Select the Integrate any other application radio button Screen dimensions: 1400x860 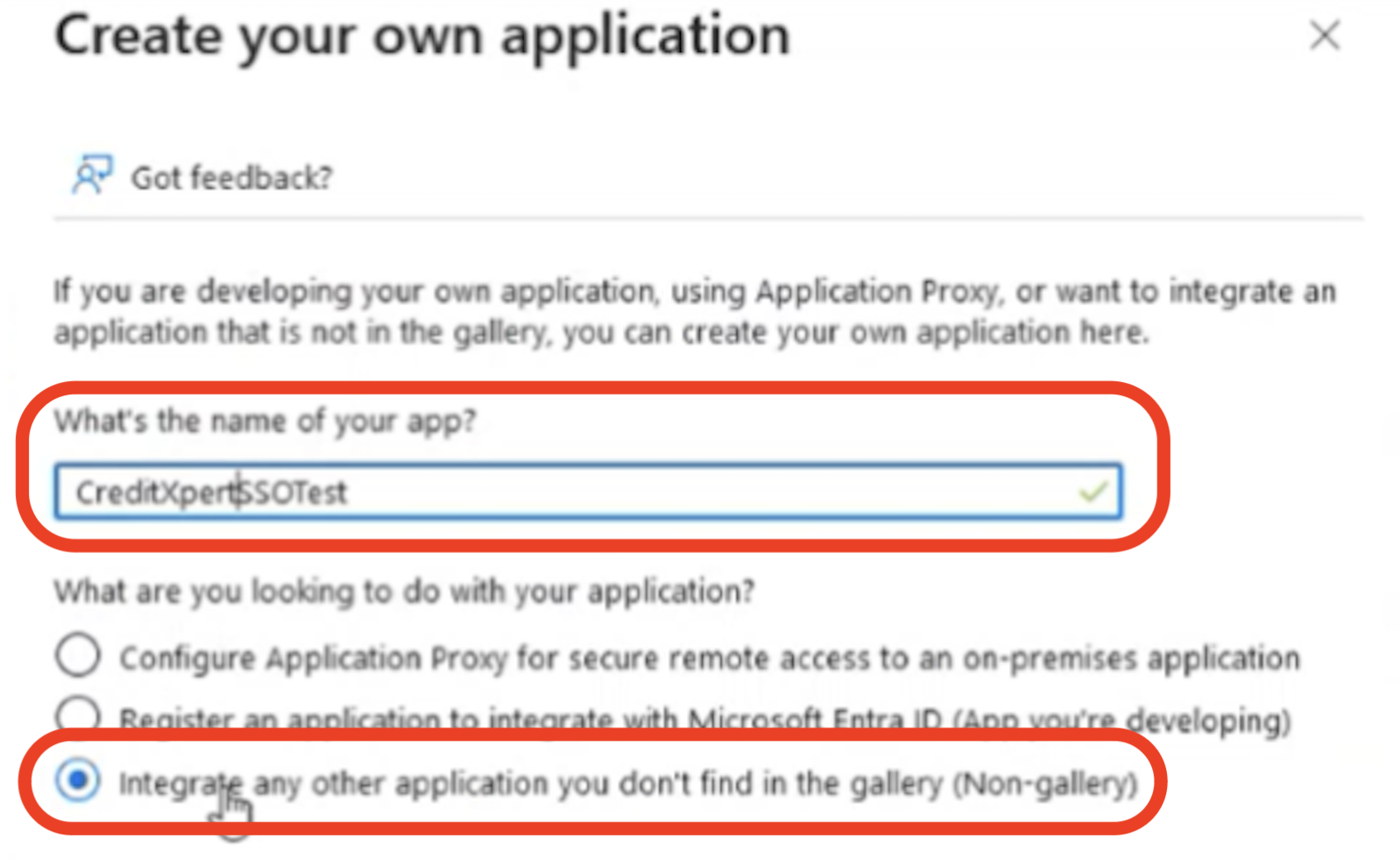[x=79, y=780]
